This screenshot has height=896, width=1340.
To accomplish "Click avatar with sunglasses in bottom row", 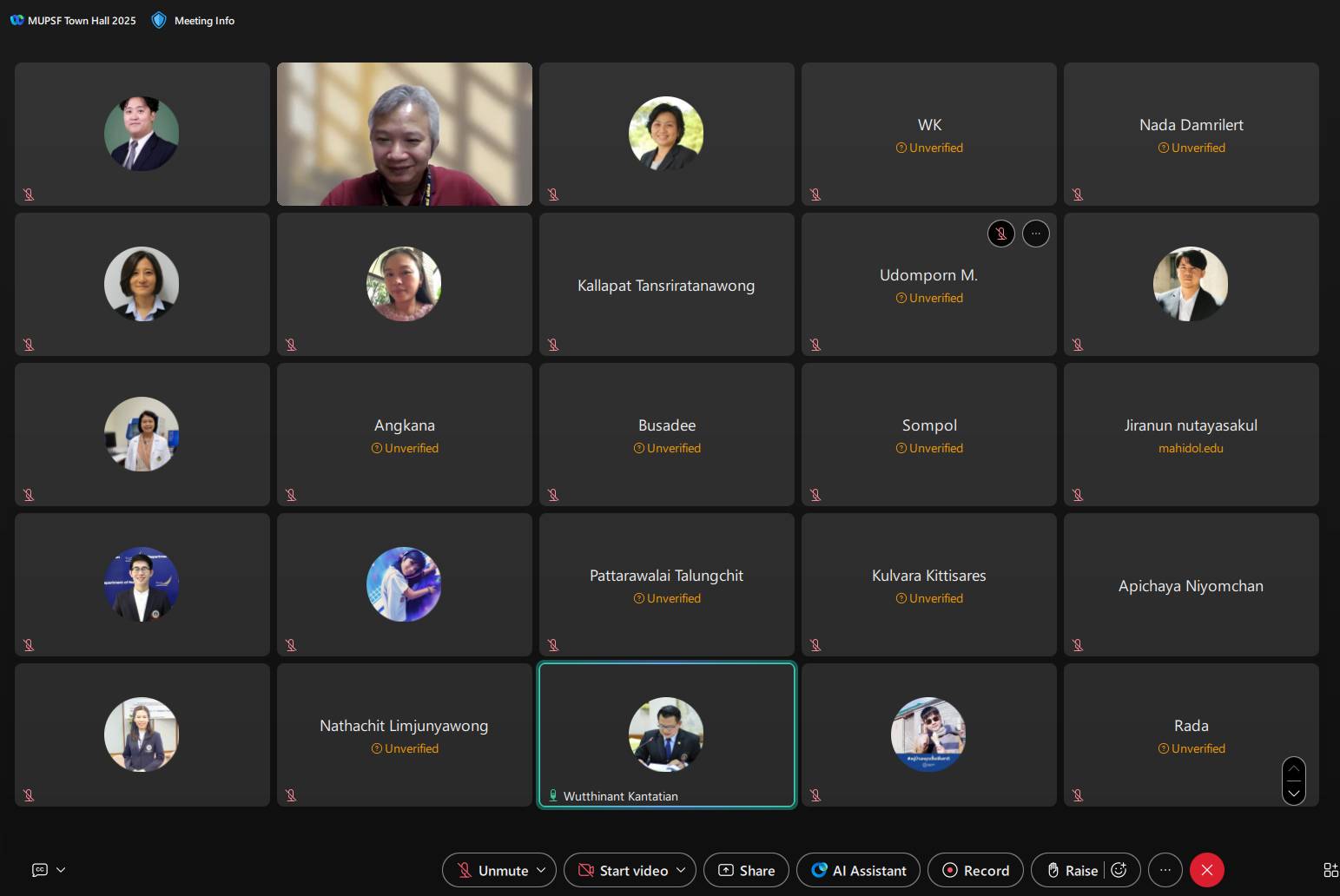I will (x=928, y=735).
